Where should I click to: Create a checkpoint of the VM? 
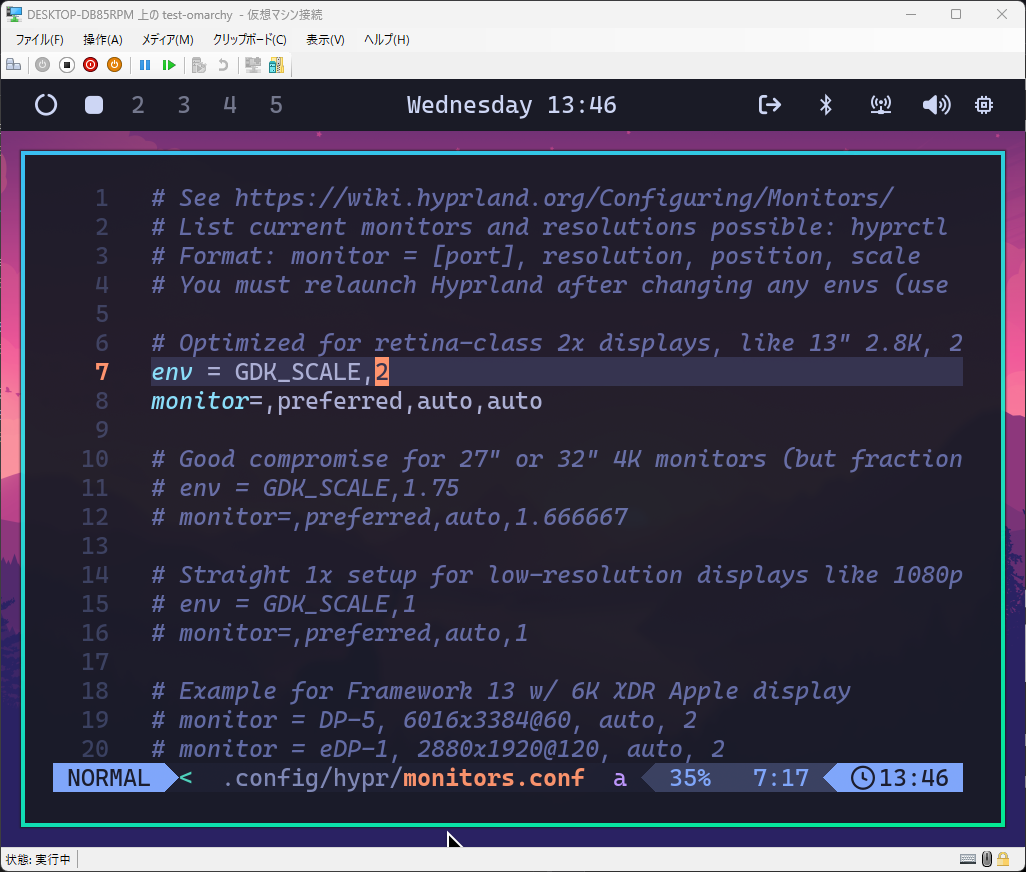[199, 65]
